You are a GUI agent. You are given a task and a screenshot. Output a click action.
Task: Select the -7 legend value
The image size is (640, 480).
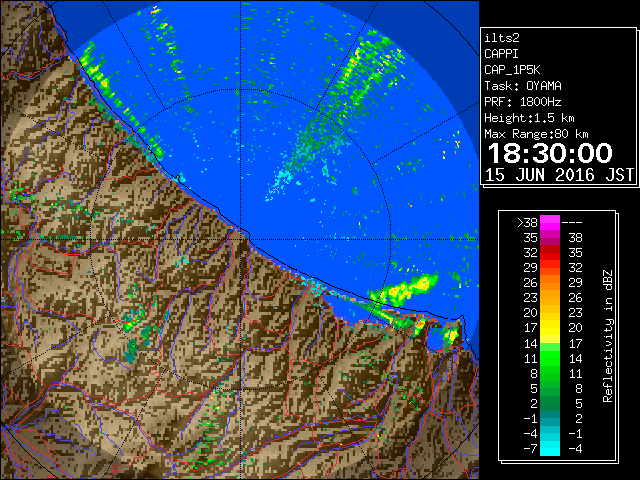(530, 449)
